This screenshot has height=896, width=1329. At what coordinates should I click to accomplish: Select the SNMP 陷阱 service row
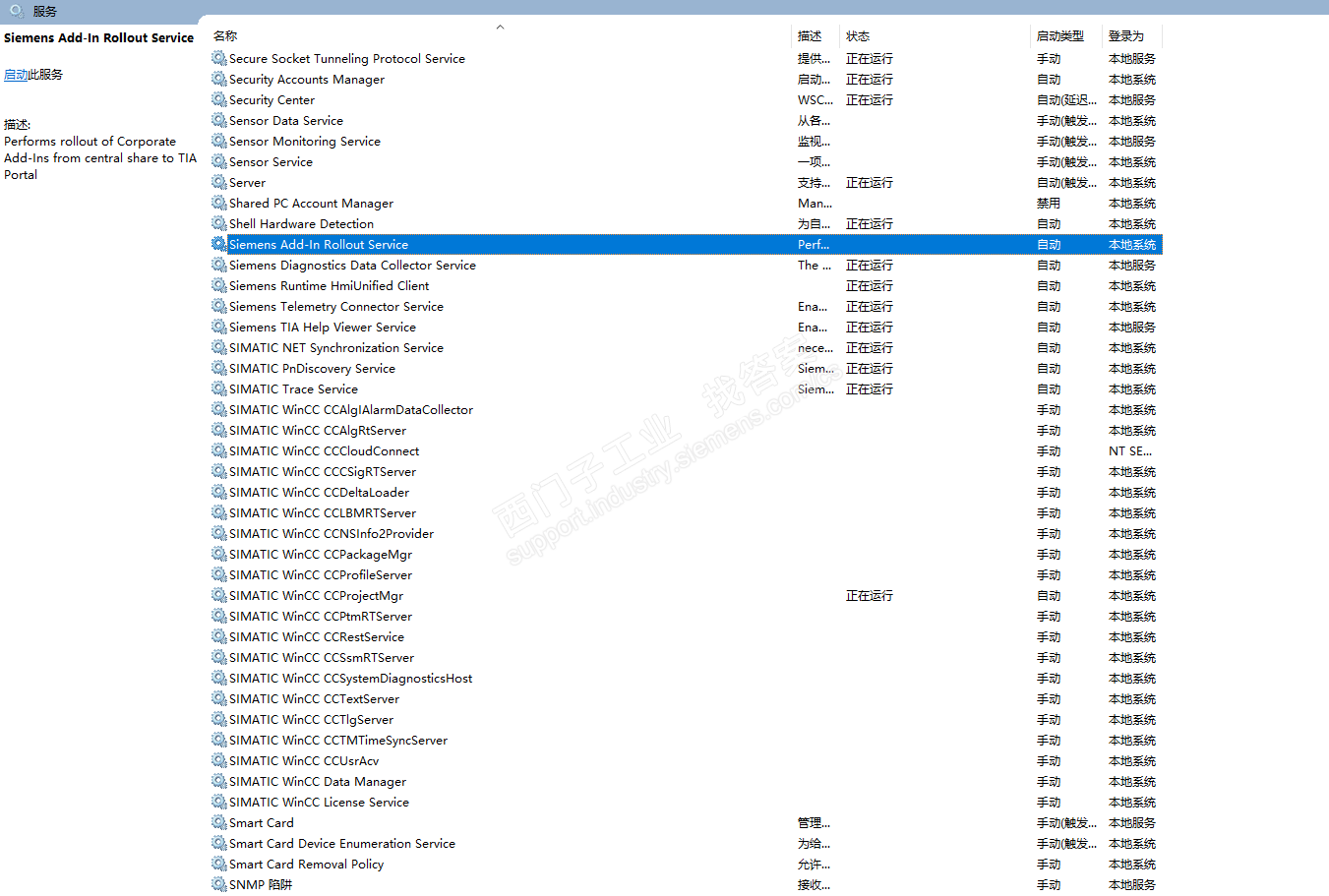point(686,885)
